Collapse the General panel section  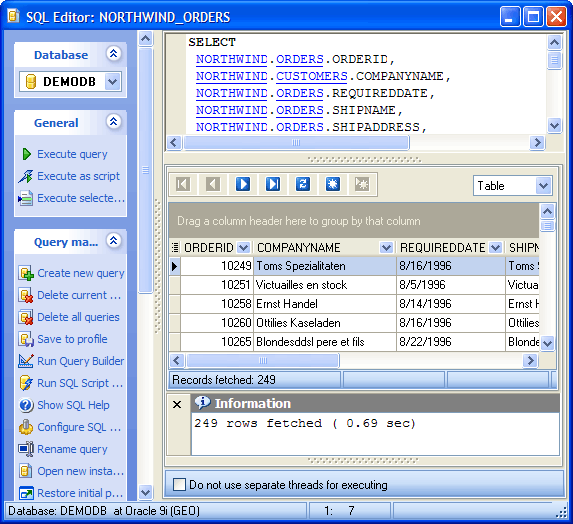114,122
